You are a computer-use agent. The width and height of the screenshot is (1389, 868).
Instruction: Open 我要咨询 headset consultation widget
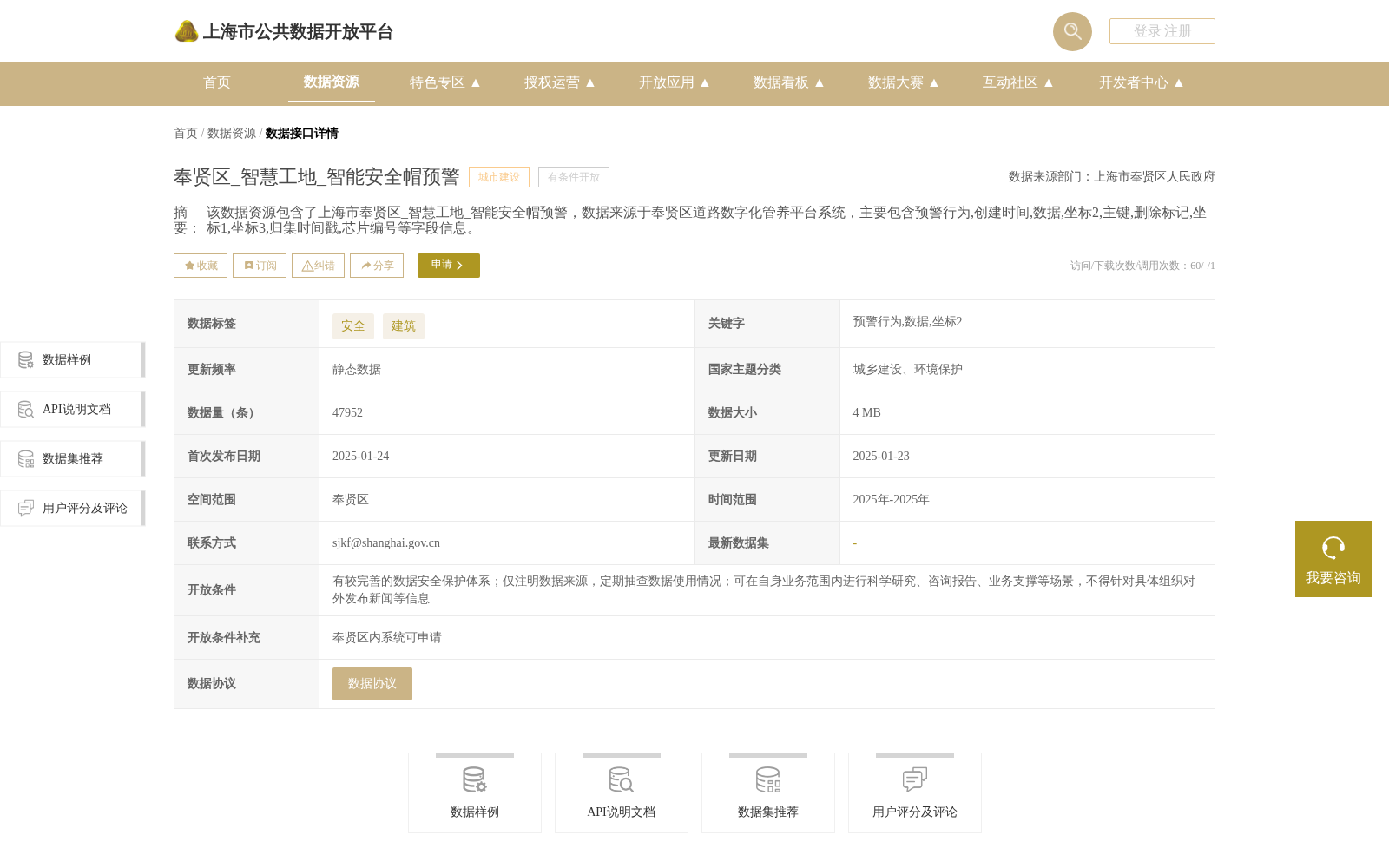(1333, 559)
